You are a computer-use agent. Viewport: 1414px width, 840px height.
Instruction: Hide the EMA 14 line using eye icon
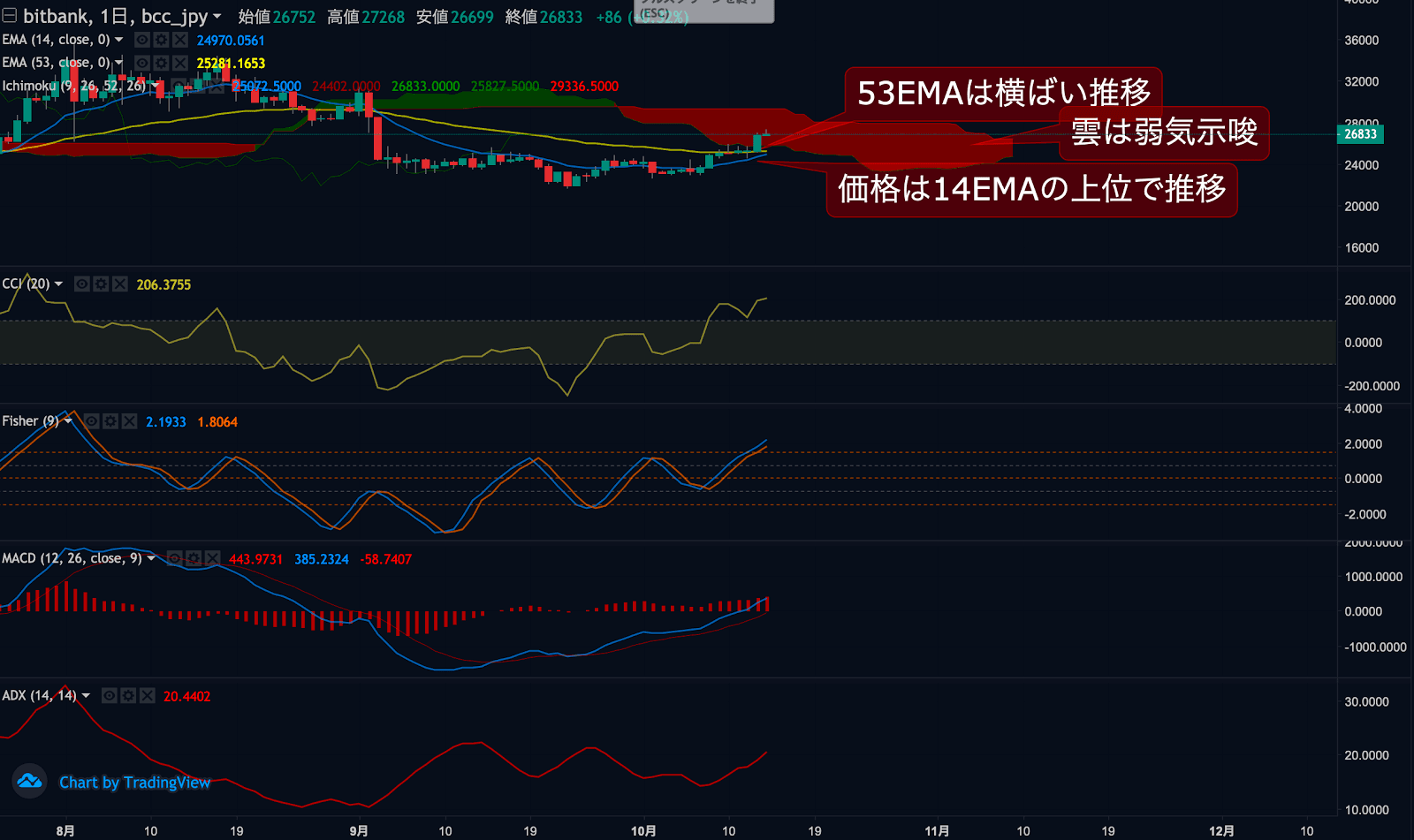(141, 40)
